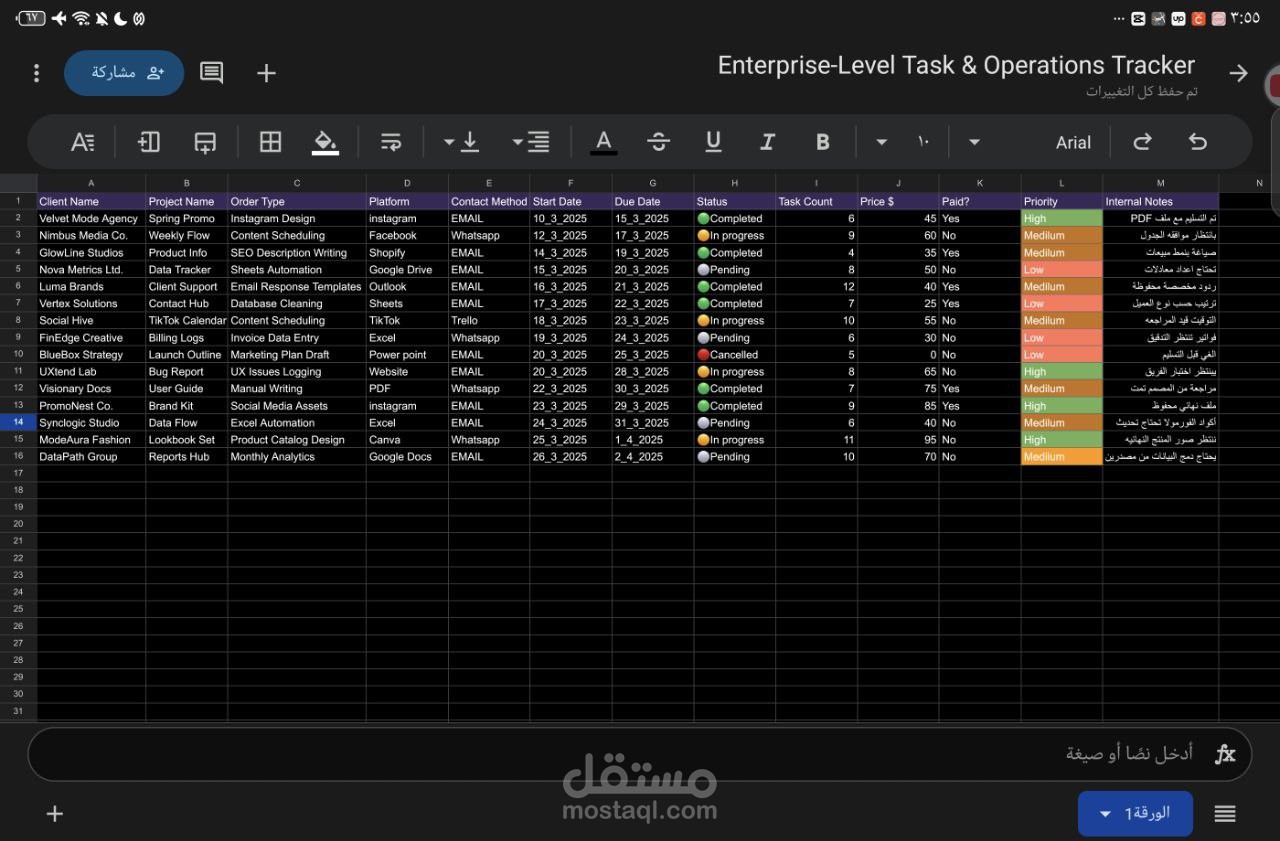Image resolution: width=1280 pixels, height=841 pixels.
Task: Click the مشاركة share button
Action: pyautogui.click(x=124, y=73)
